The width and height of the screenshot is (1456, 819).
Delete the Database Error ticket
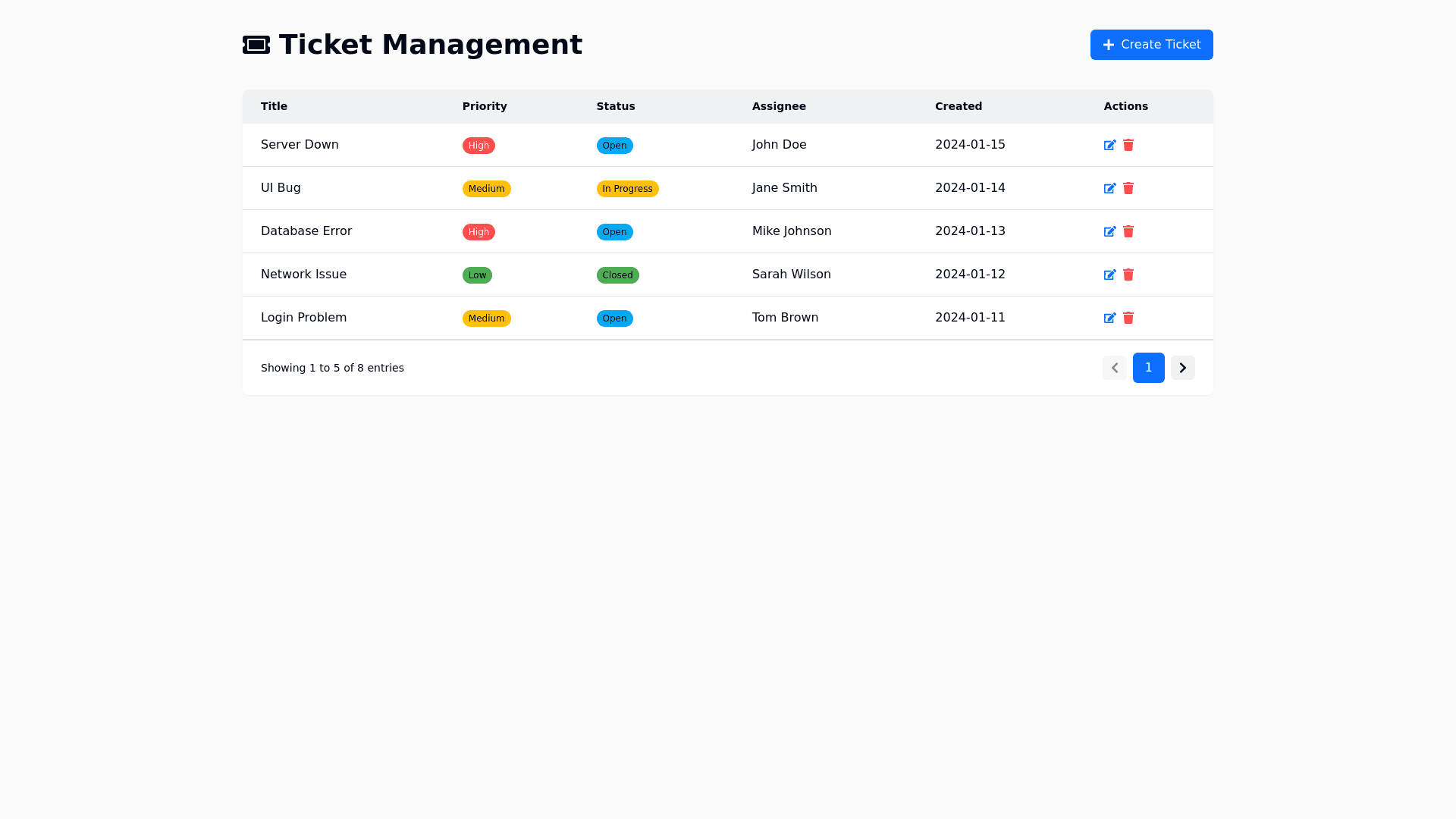point(1128,231)
